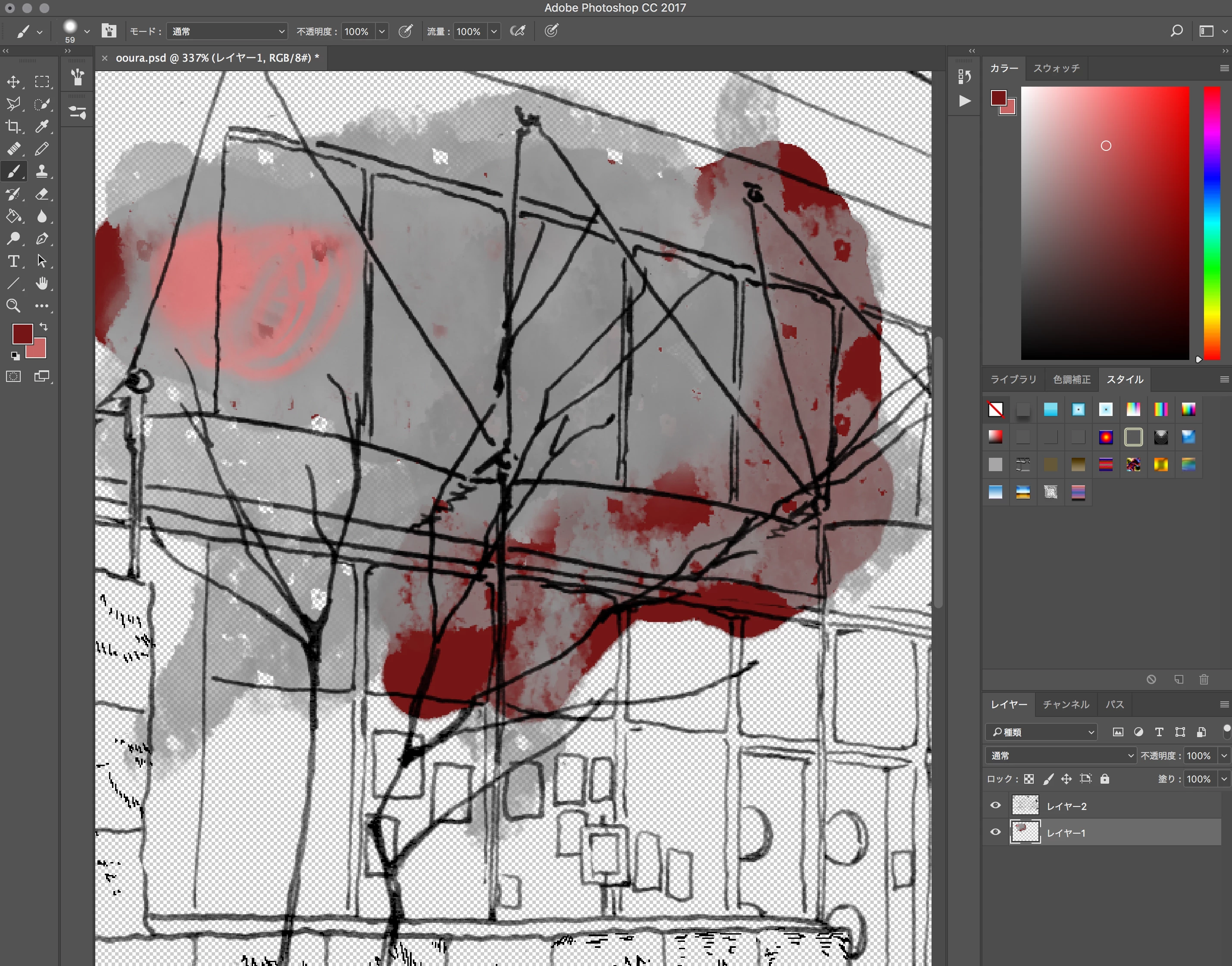
Task: Toggle lock transparent pixels icon
Action: [x=1029, y=779]
